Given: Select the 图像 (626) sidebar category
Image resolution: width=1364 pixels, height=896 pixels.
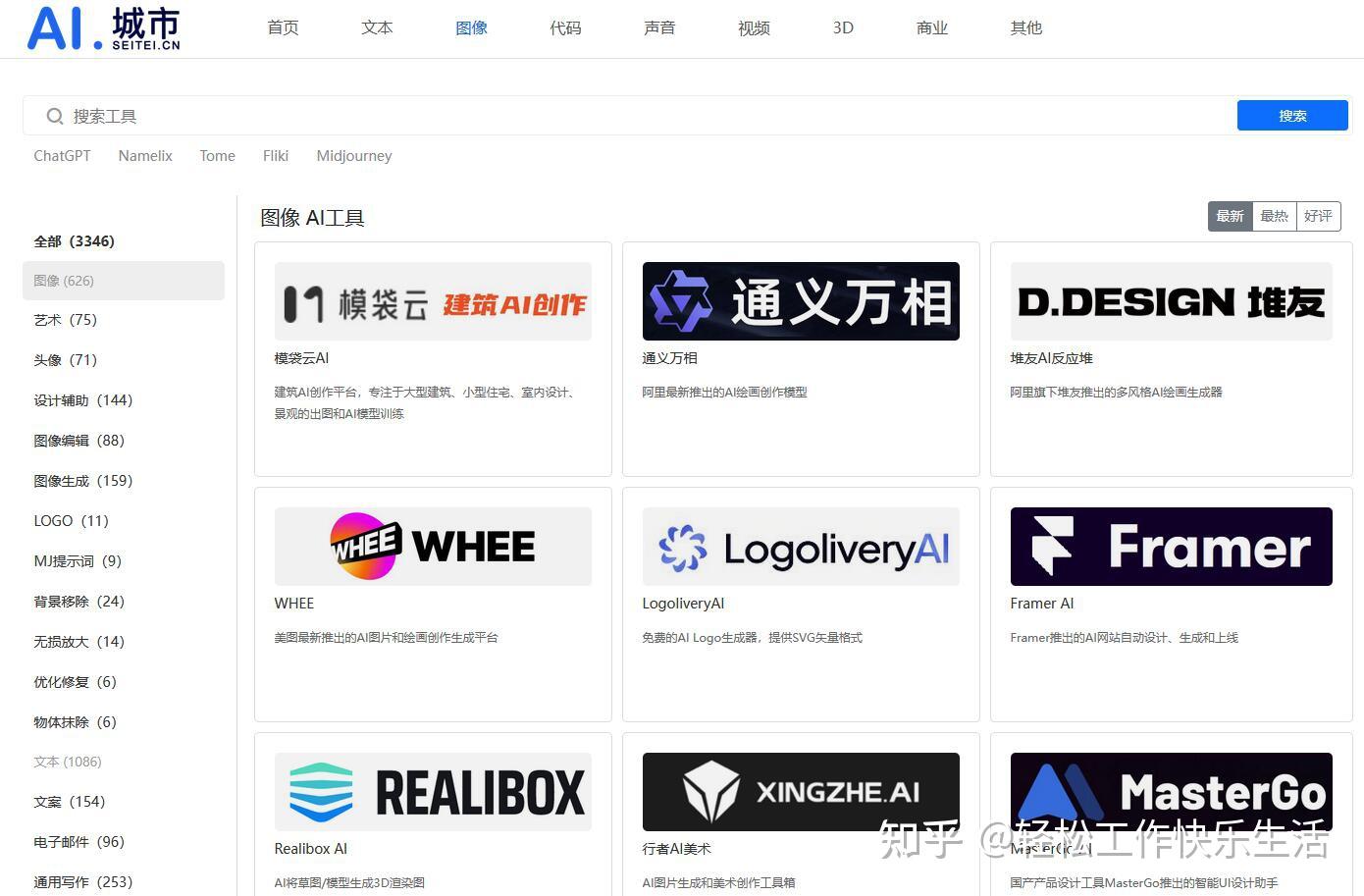Looking at the screenshot, I should 124,281.
